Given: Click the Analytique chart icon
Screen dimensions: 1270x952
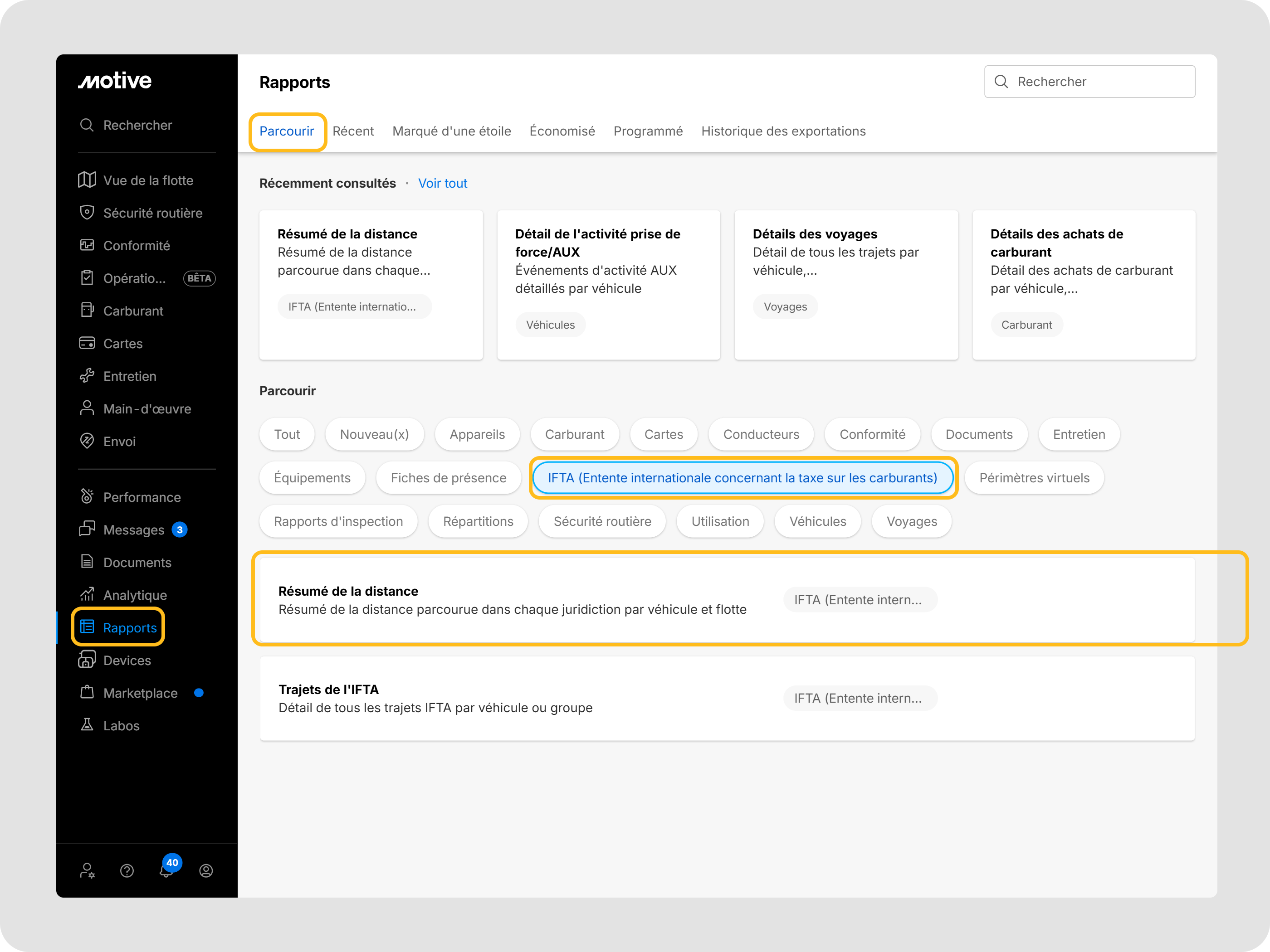Looking at the screenshot, I should point(87,594).
